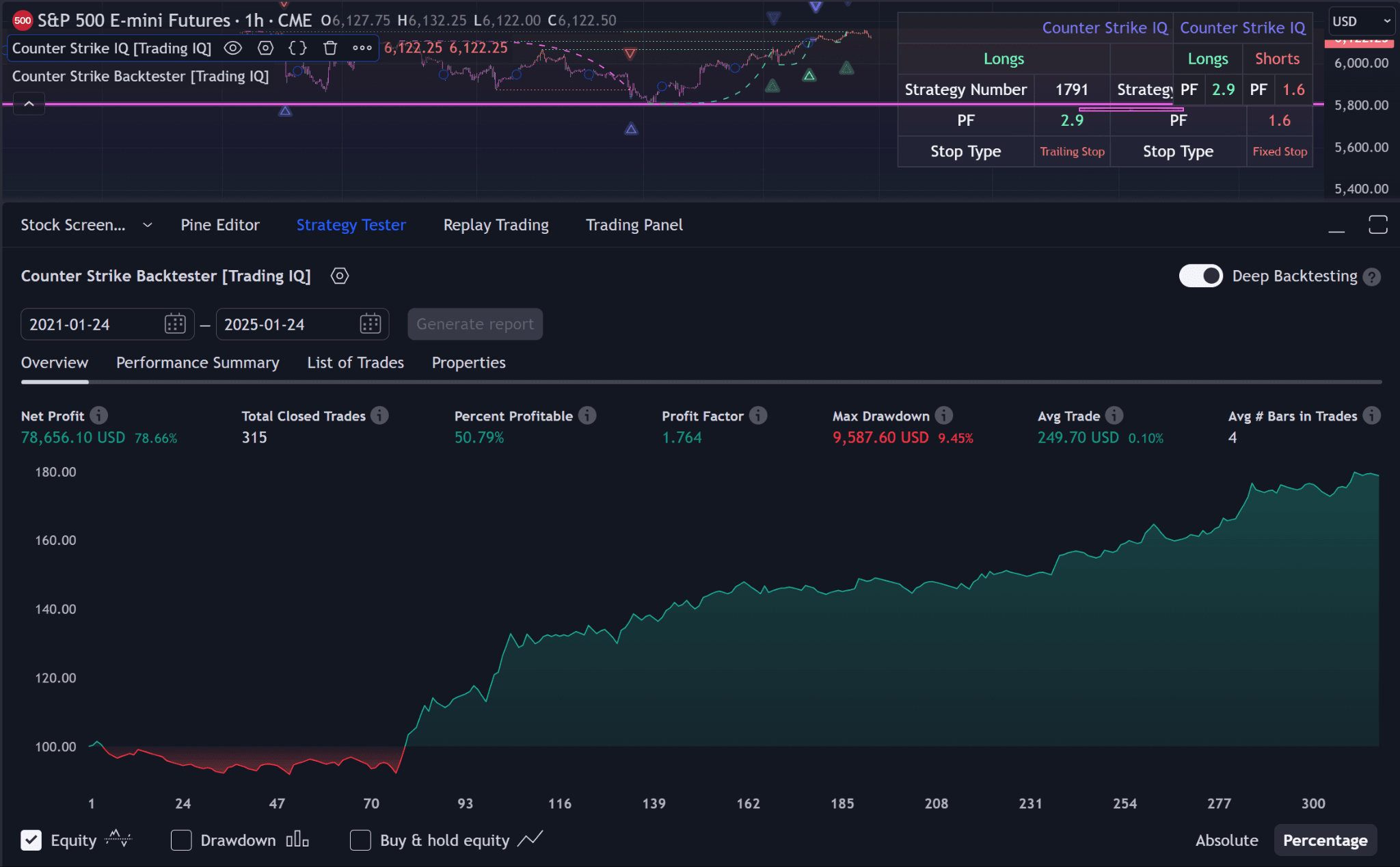This screenshot has height=867, width=1400.
Task: Click the Equity line chart icon
Action: [118, 838]
